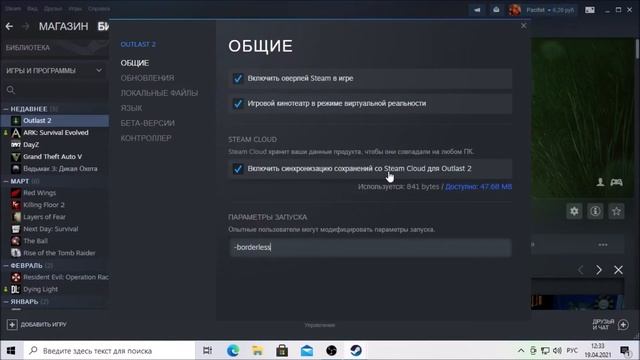Open game info circle icon

595,211
